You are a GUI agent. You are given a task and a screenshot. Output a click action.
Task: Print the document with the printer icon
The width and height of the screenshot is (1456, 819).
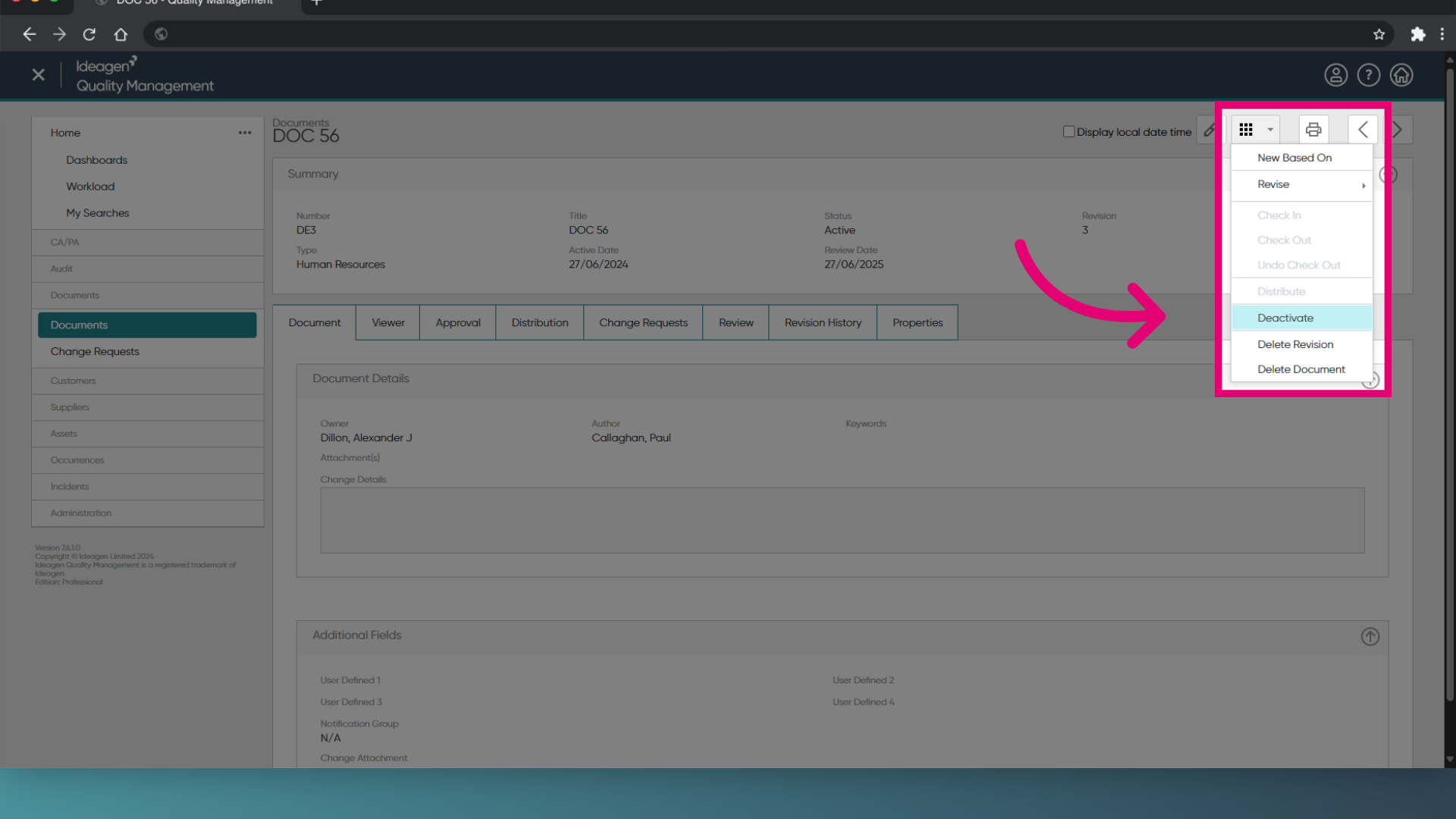[x=1313, y=130]
